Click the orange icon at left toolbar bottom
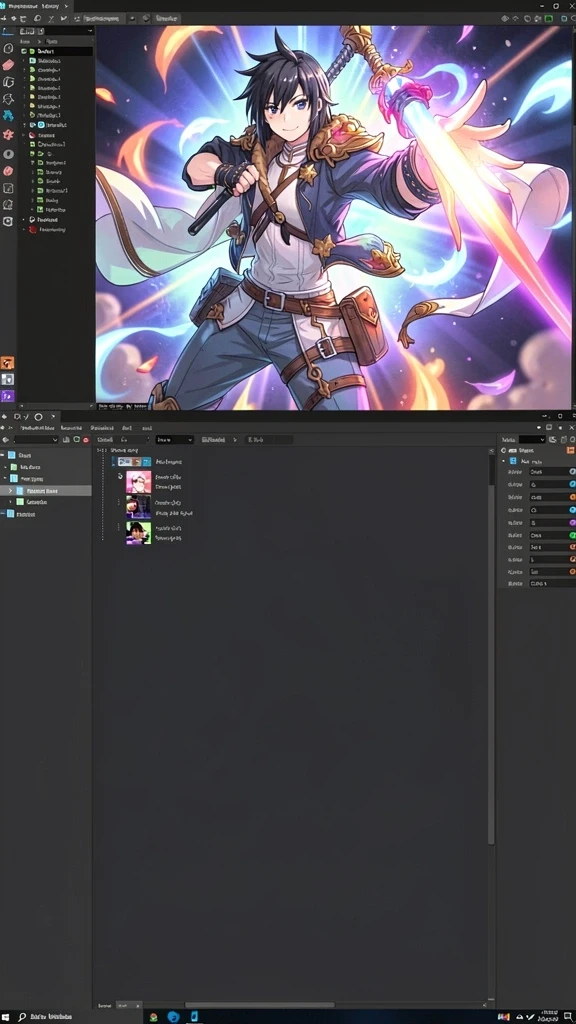This screenshot has width=576, height=1024. (x=8, y=363)
